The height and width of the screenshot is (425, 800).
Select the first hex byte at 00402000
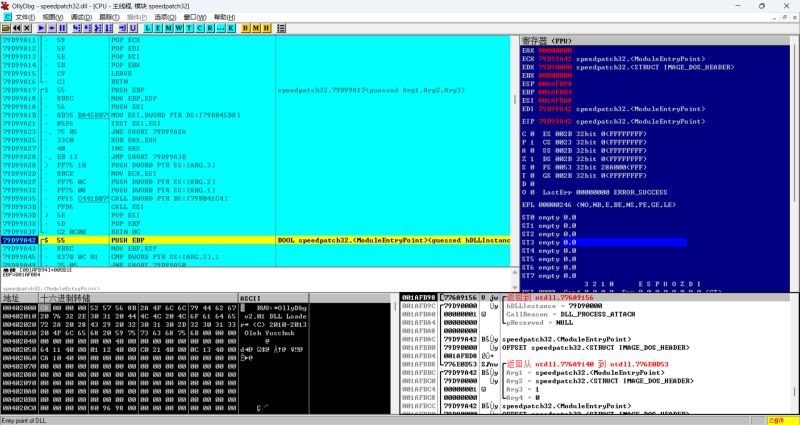pyautogui.click(x=44, y=308)
